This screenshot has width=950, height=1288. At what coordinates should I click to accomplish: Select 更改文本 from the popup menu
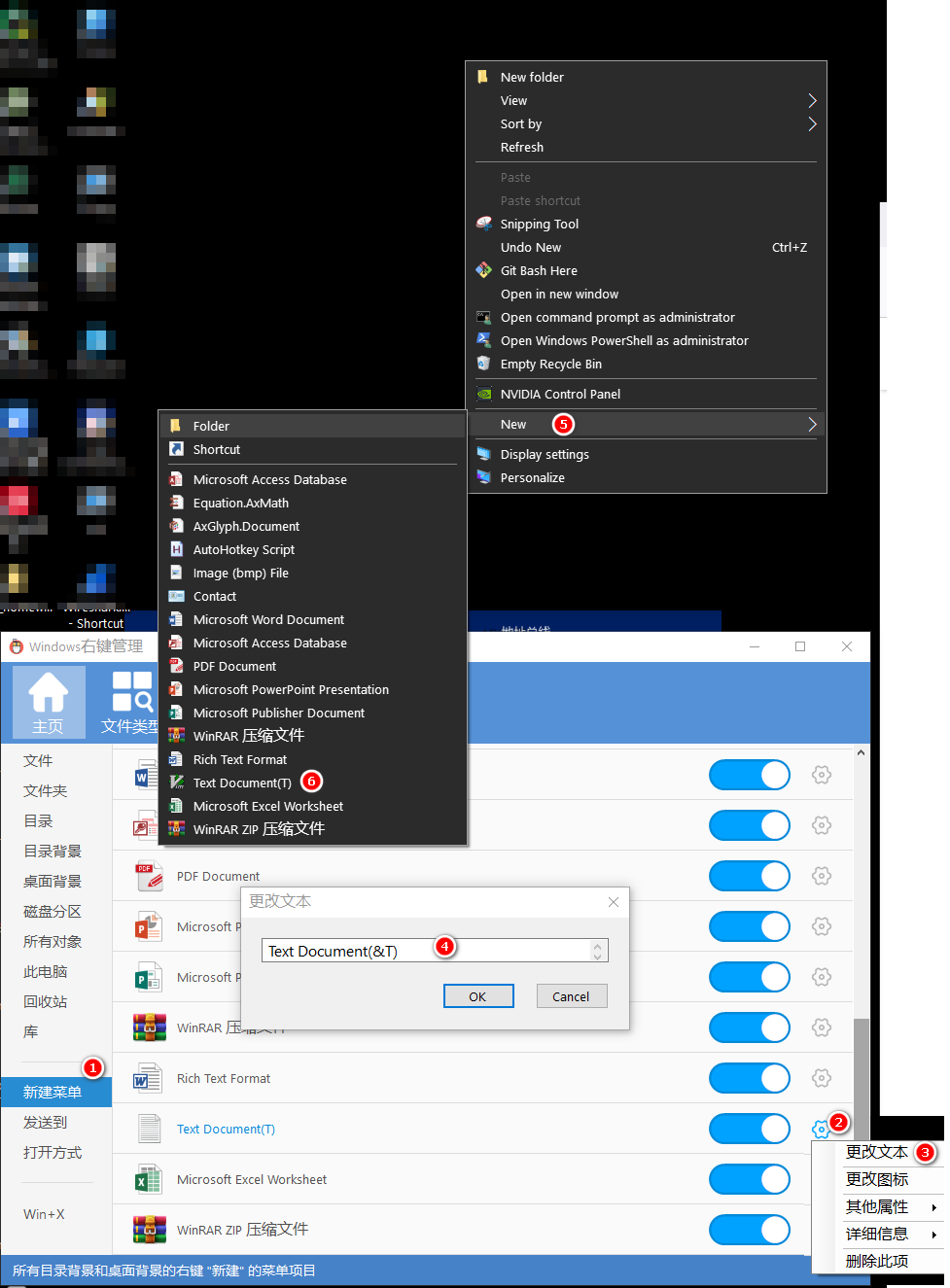click(876, 1152)
